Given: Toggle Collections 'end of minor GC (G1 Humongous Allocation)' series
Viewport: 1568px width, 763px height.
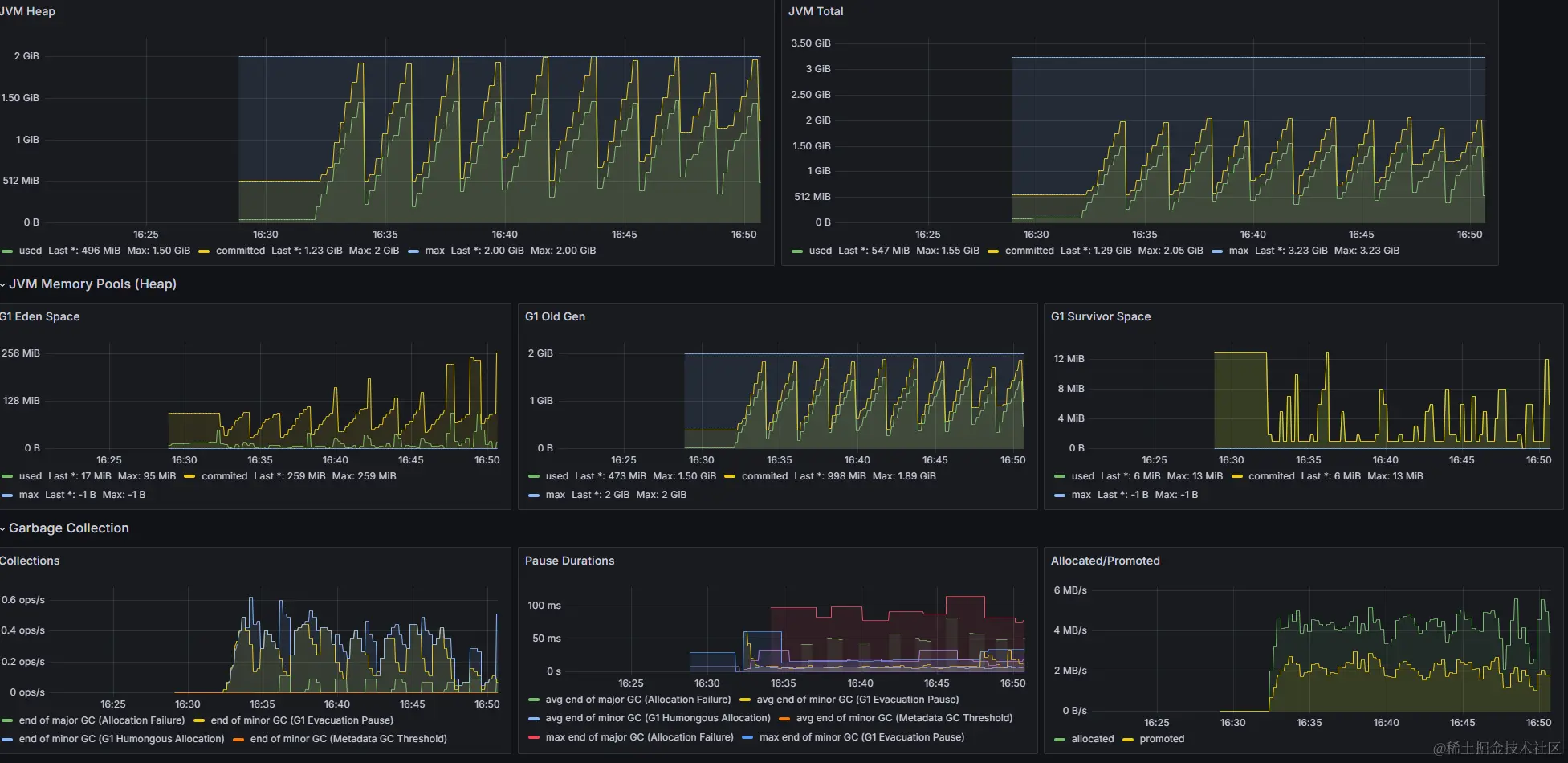Looking at the screenshot, I should [122, 739].
